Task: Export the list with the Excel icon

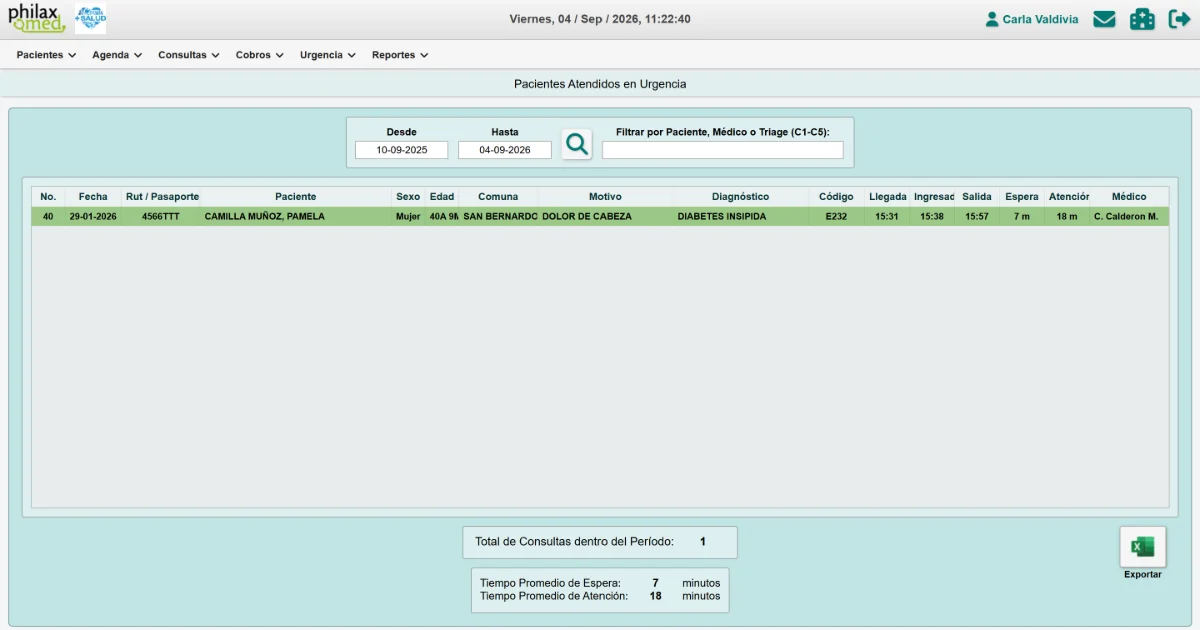Action: point(1142,546)
